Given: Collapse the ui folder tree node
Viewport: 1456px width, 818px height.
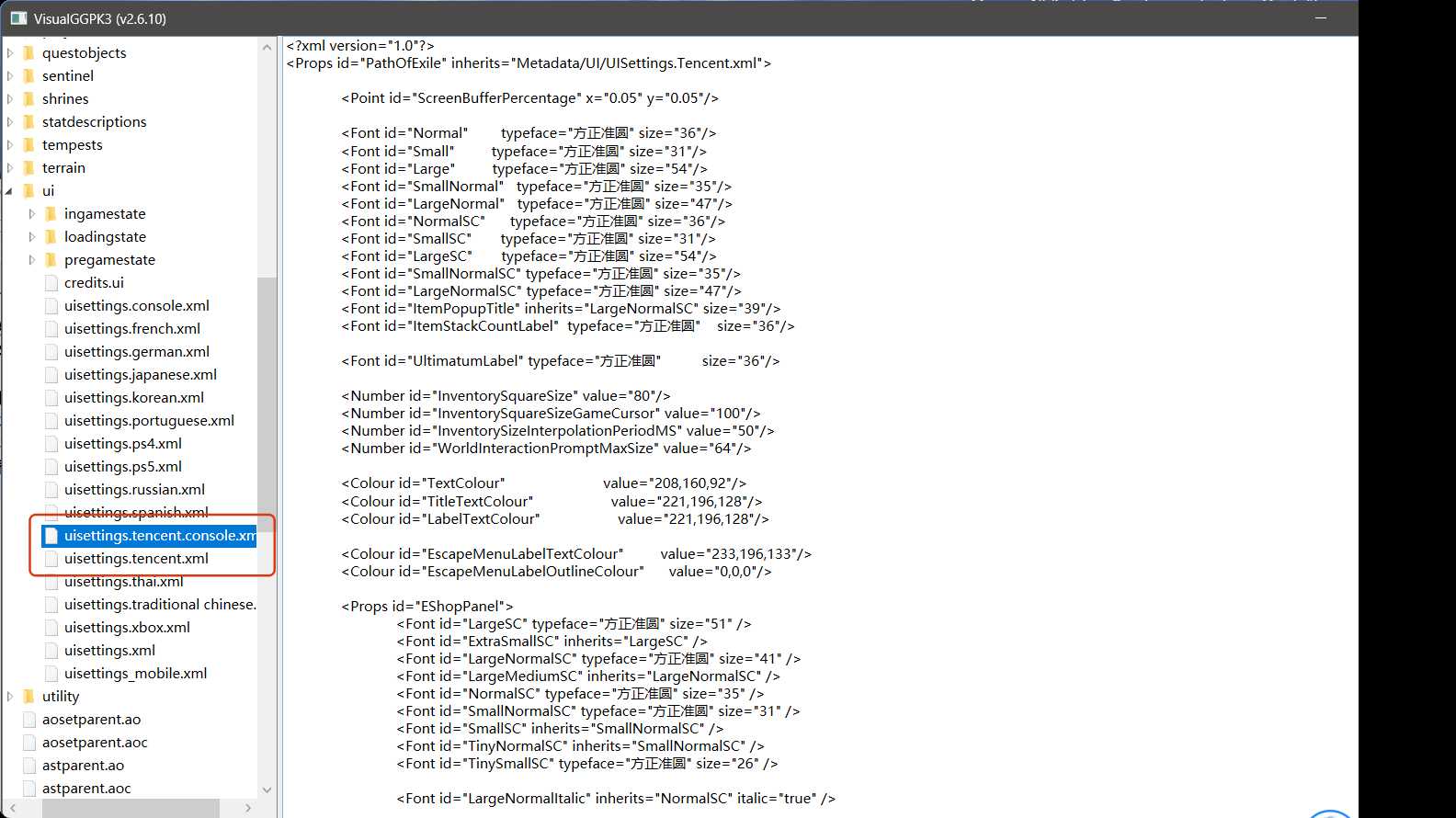Looking at the screenshot, I should pos(10,191).
